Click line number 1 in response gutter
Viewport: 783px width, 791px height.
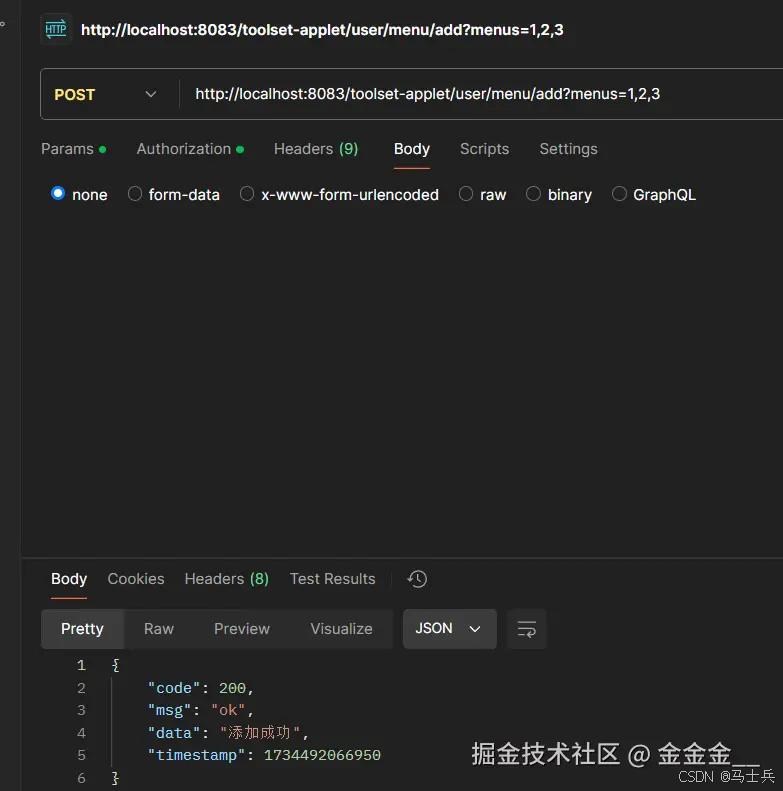tap(81, 665)
